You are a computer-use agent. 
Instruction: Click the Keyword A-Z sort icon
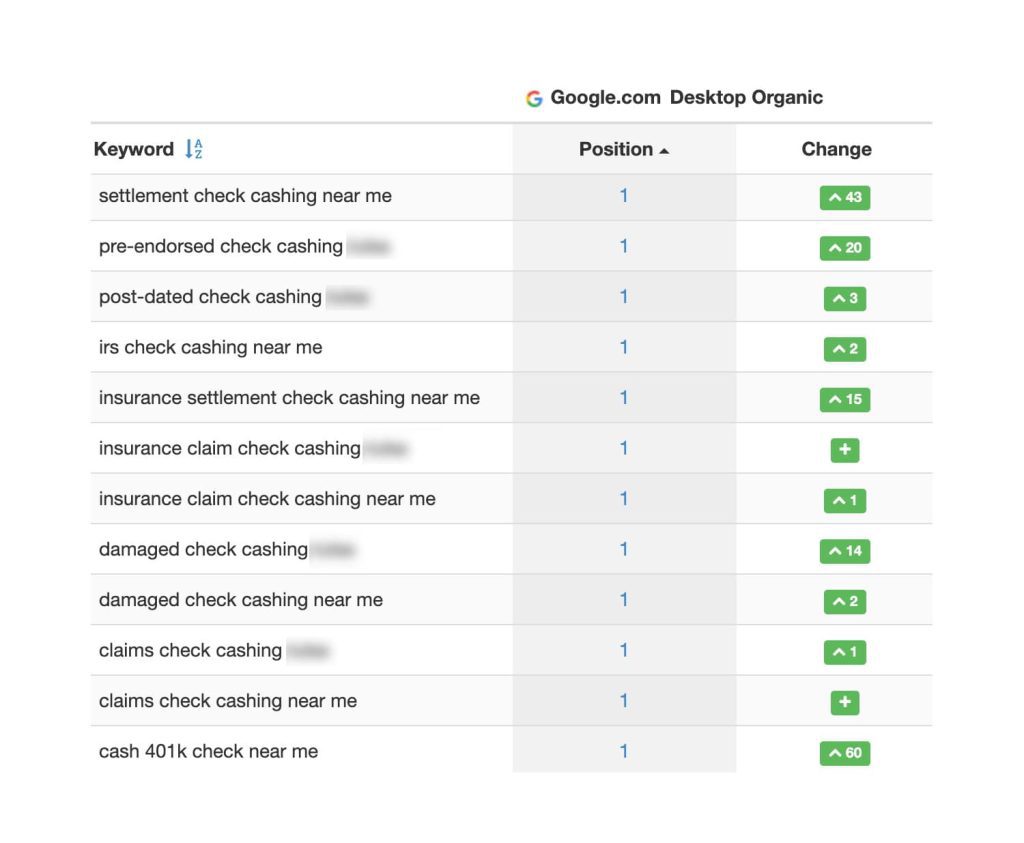(194, 149)
